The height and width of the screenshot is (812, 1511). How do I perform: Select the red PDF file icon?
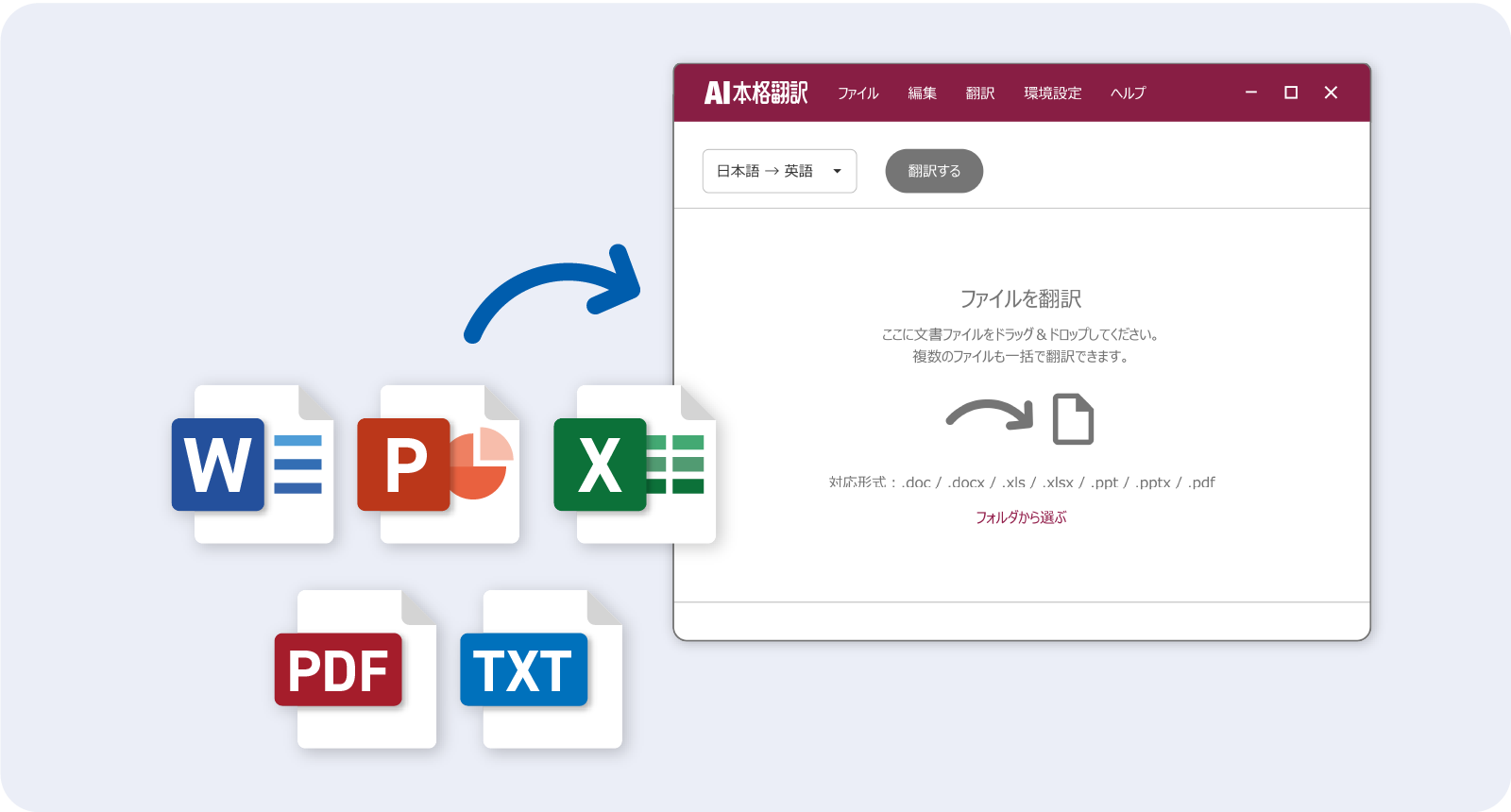[354, 669]
